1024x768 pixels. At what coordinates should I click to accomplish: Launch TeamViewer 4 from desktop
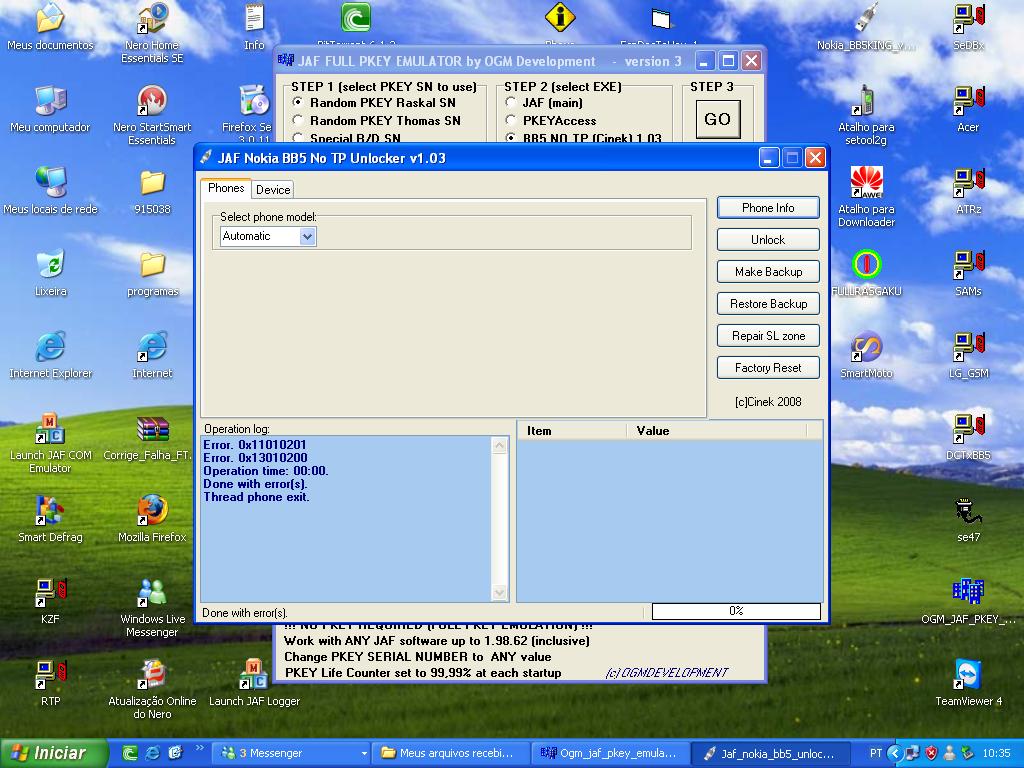pos(968,682)
